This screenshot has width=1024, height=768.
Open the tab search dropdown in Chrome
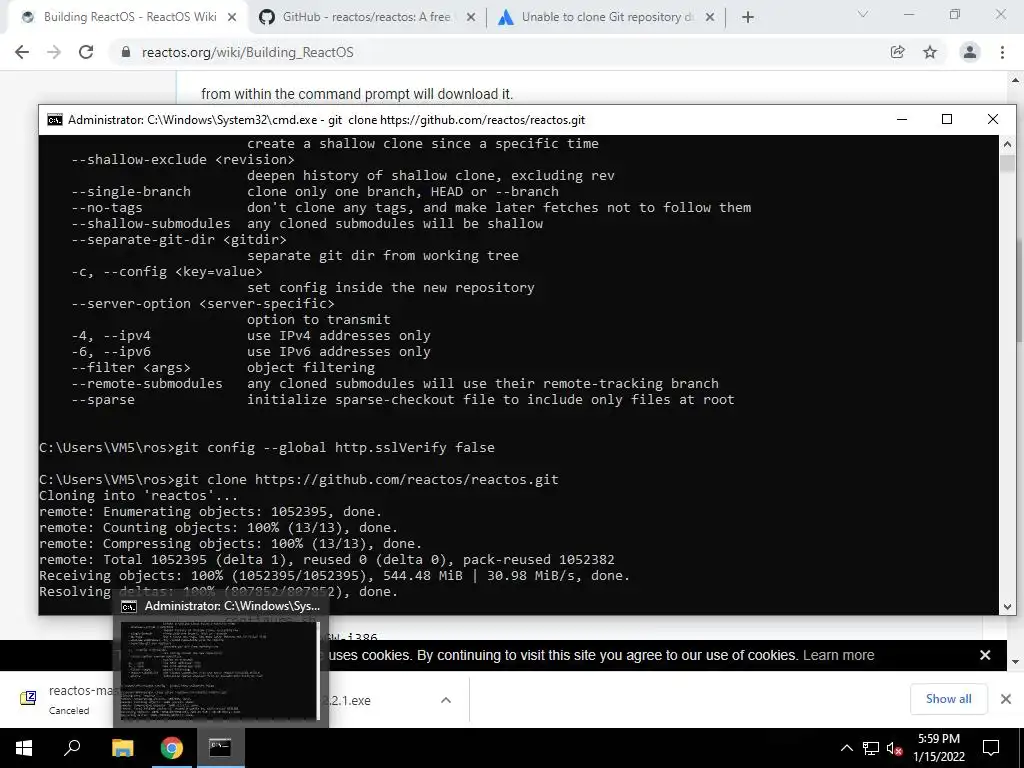coord(863,14)
